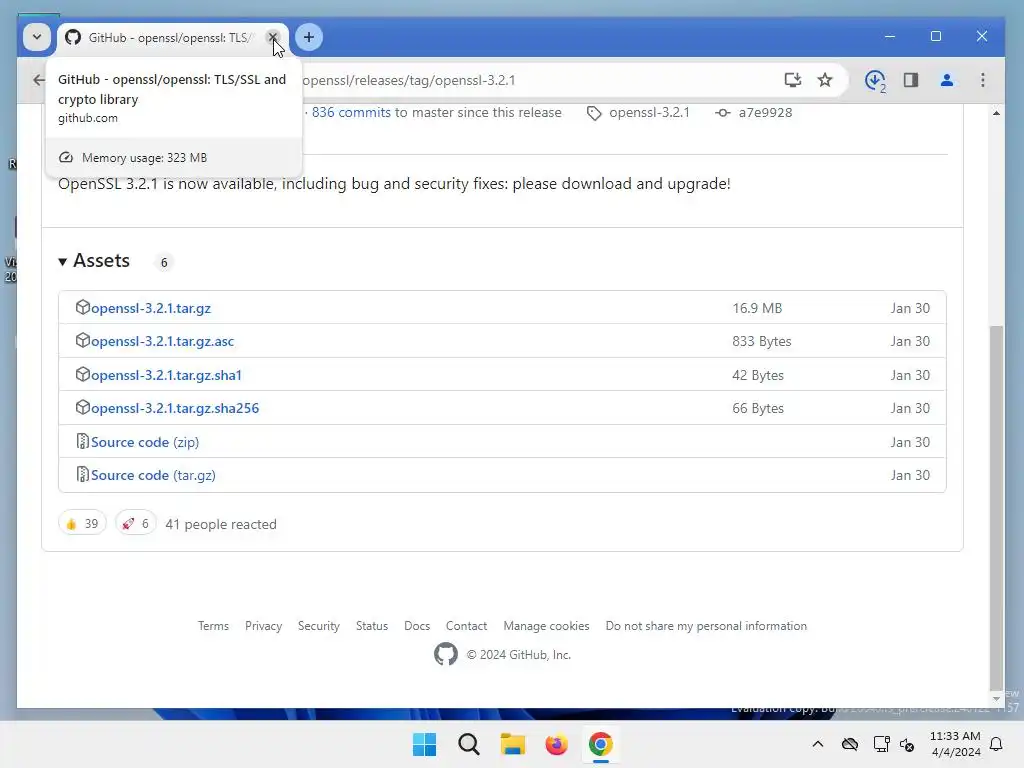This screenshot has height=768, width=1024.
Task: Click the tag icon beside openssl-3.2.1
Action: (594, 113)
